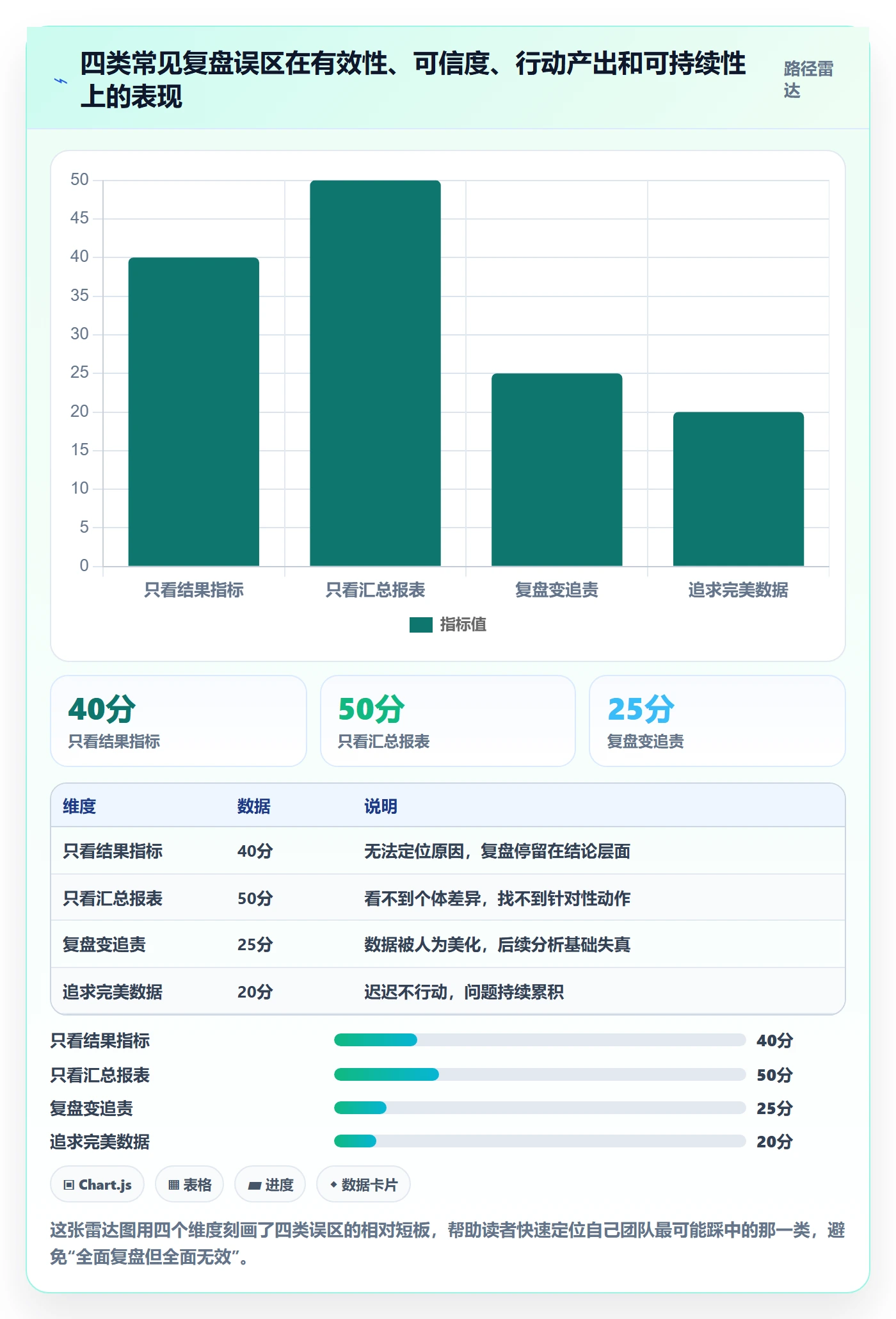The image size is (896, 1319).
Task: Click the 指标值 legend label
Action: coord(463,625)
